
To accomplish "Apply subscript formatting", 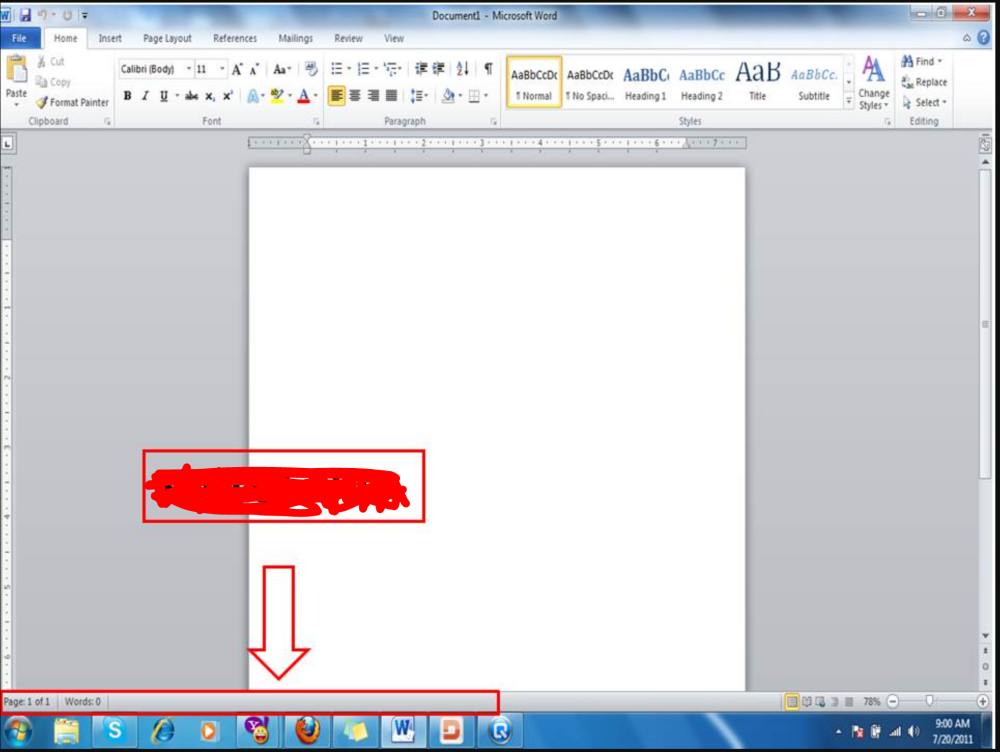I will pyautogui.click(x=210, y=96).
